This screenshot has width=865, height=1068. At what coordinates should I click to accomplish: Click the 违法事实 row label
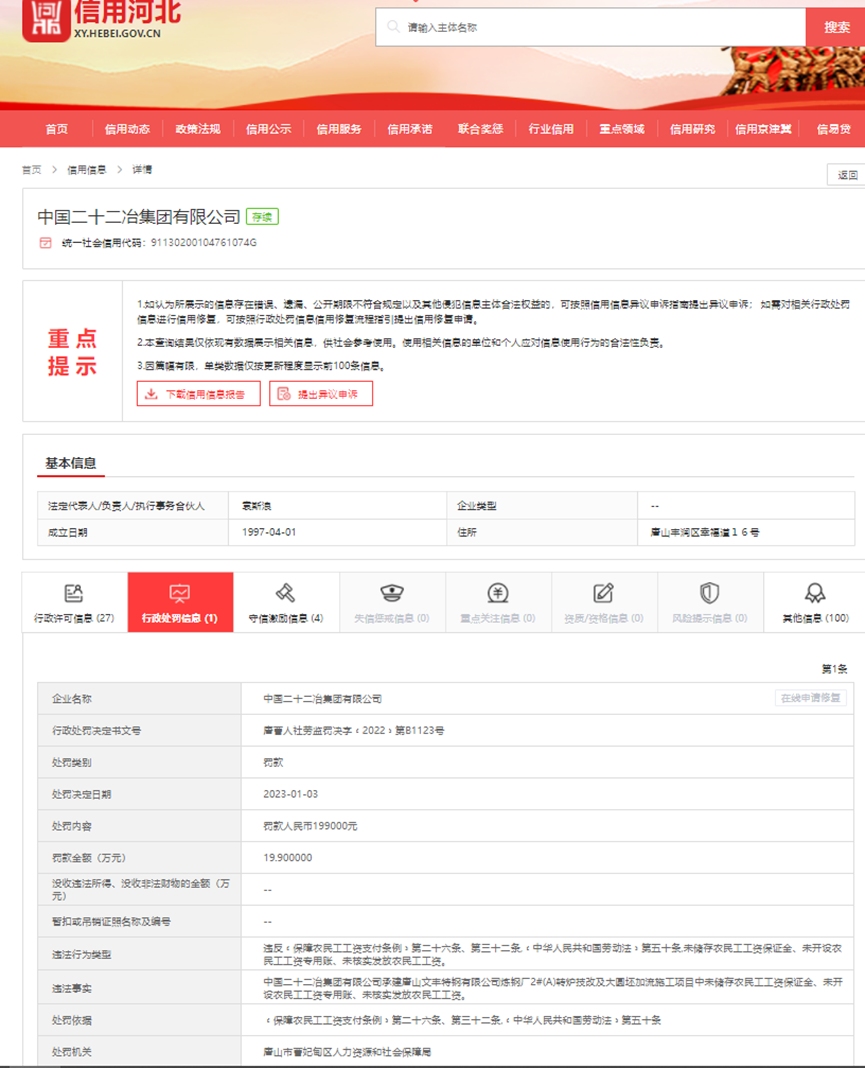click(72, 988)
